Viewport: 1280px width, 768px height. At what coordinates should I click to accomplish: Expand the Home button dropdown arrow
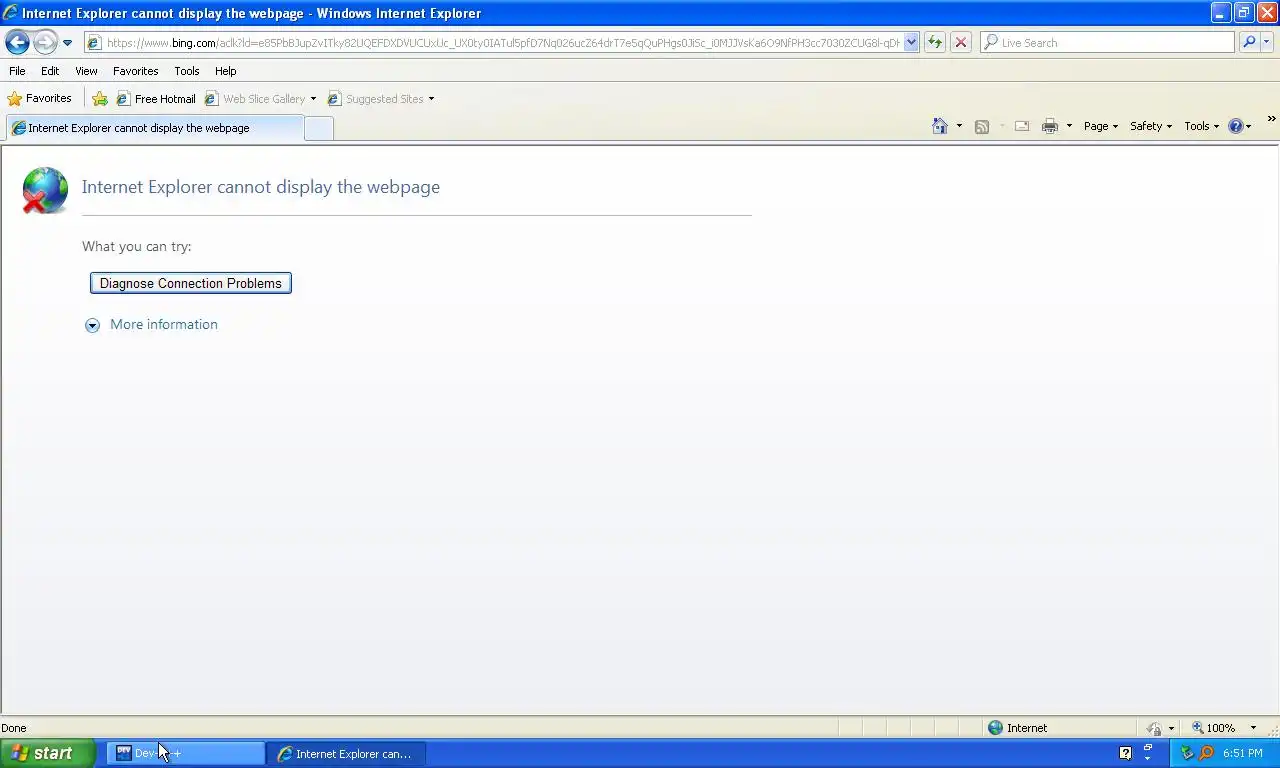[959, 126]
